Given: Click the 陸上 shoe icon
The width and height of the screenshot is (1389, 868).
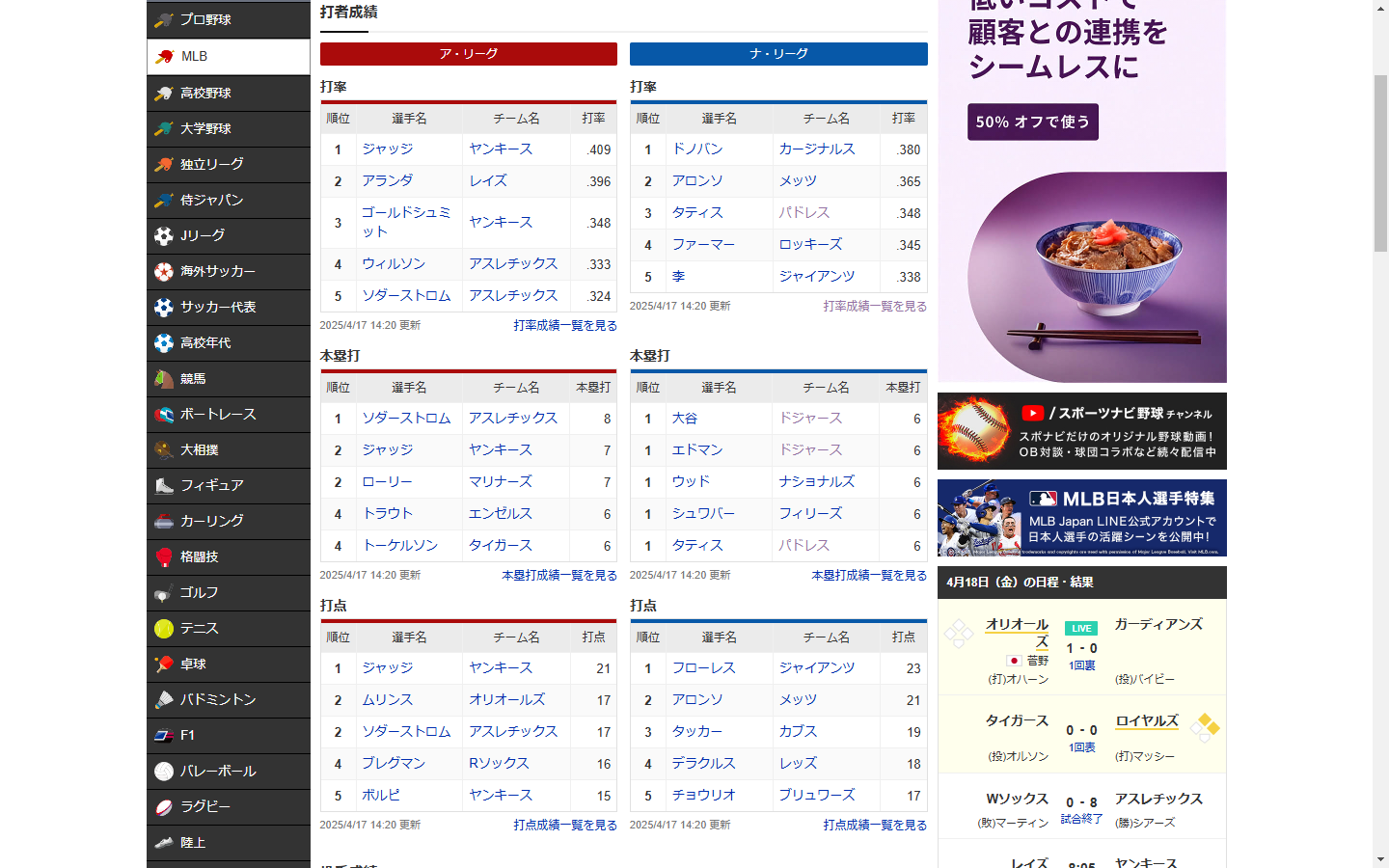Looking at the screenshot, I should [164, 842].
